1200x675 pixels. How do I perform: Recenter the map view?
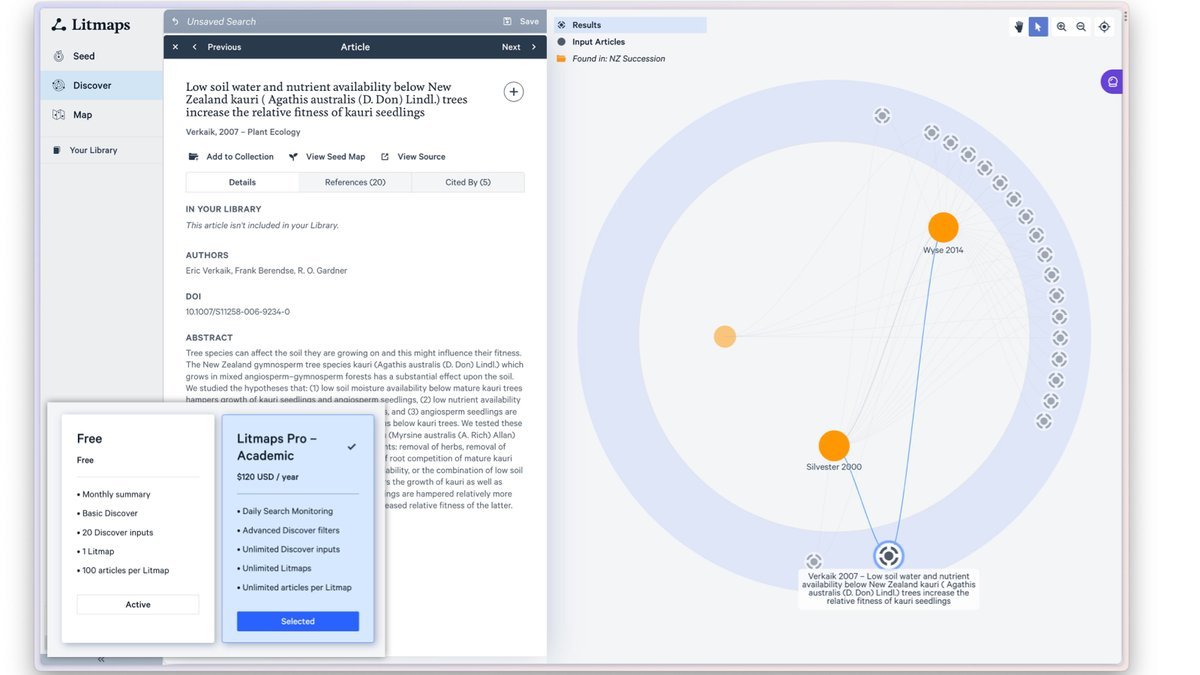(x=1104, y=27)
